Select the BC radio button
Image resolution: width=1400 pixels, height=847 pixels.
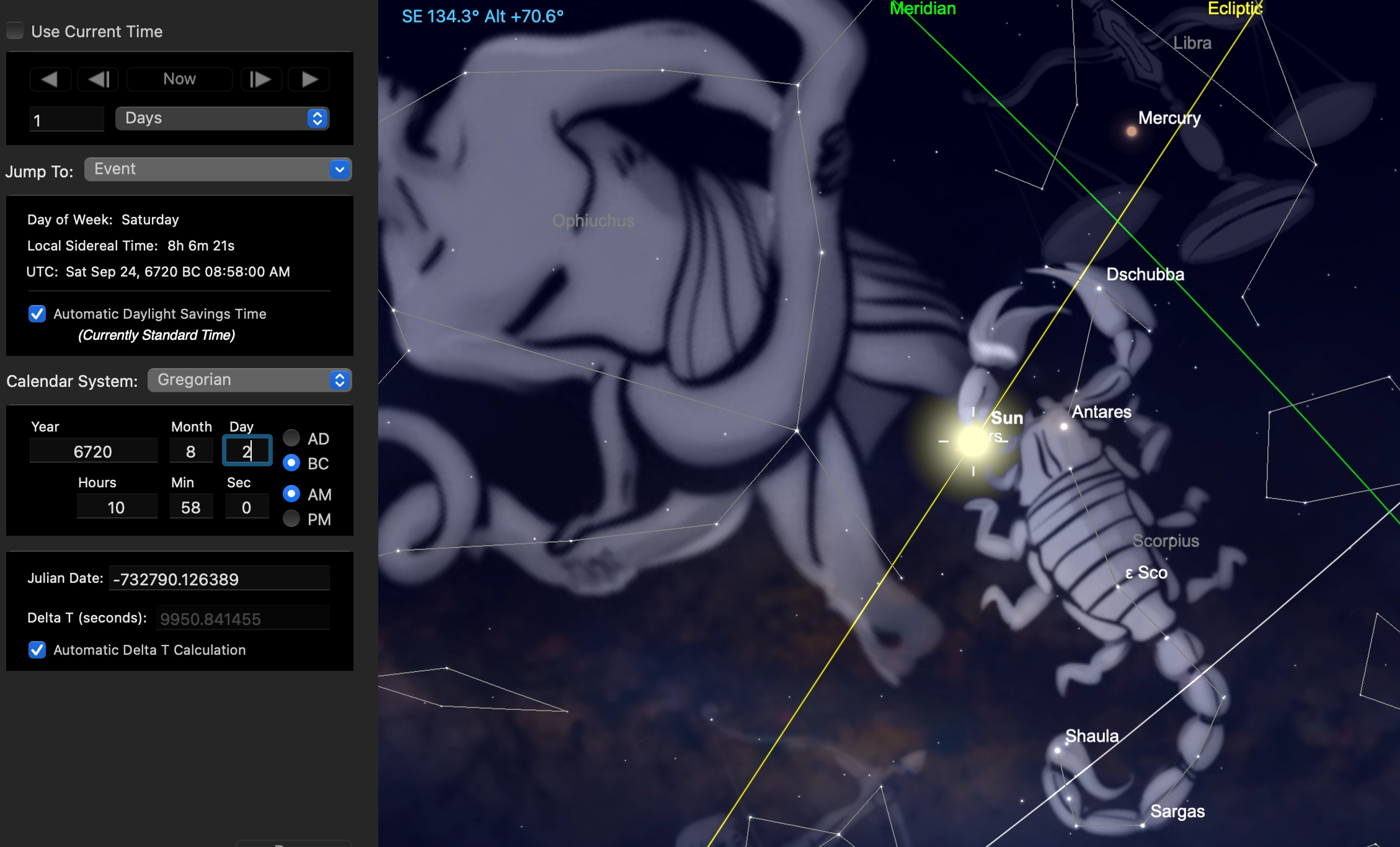click(x=291, y=463)
